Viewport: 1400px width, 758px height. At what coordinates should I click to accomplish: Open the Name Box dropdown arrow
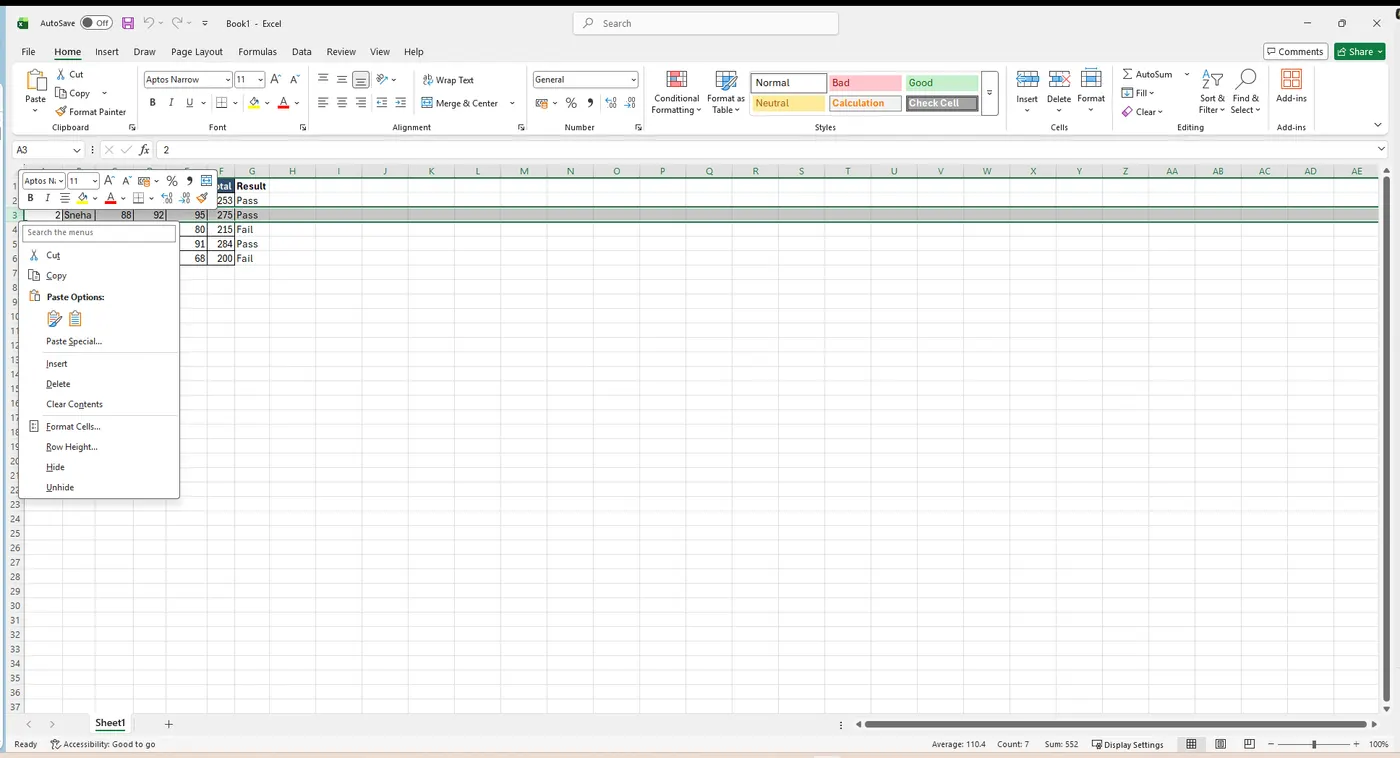click(77, 150)
